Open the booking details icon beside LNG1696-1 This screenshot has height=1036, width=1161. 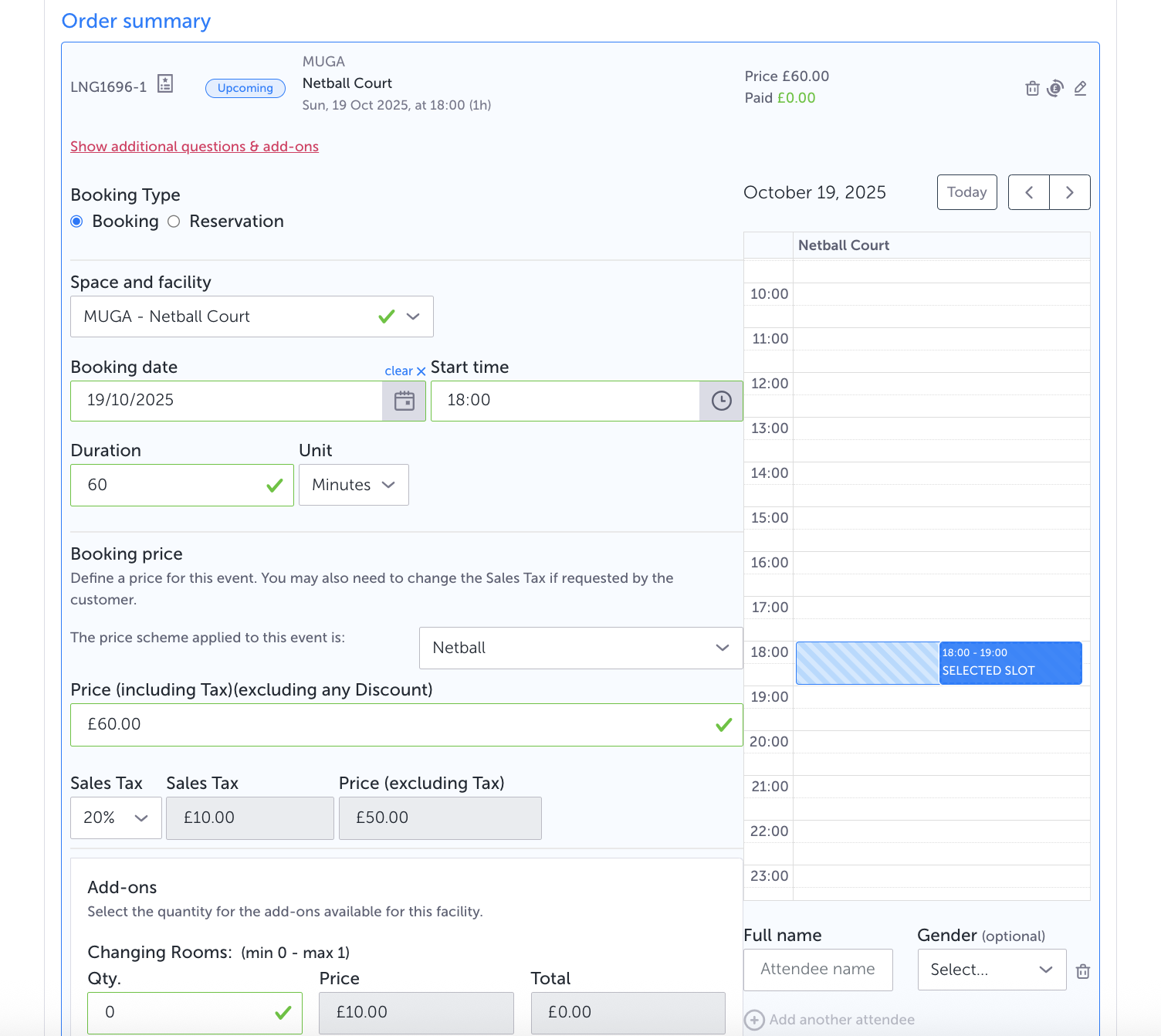[x=165, y=84]
